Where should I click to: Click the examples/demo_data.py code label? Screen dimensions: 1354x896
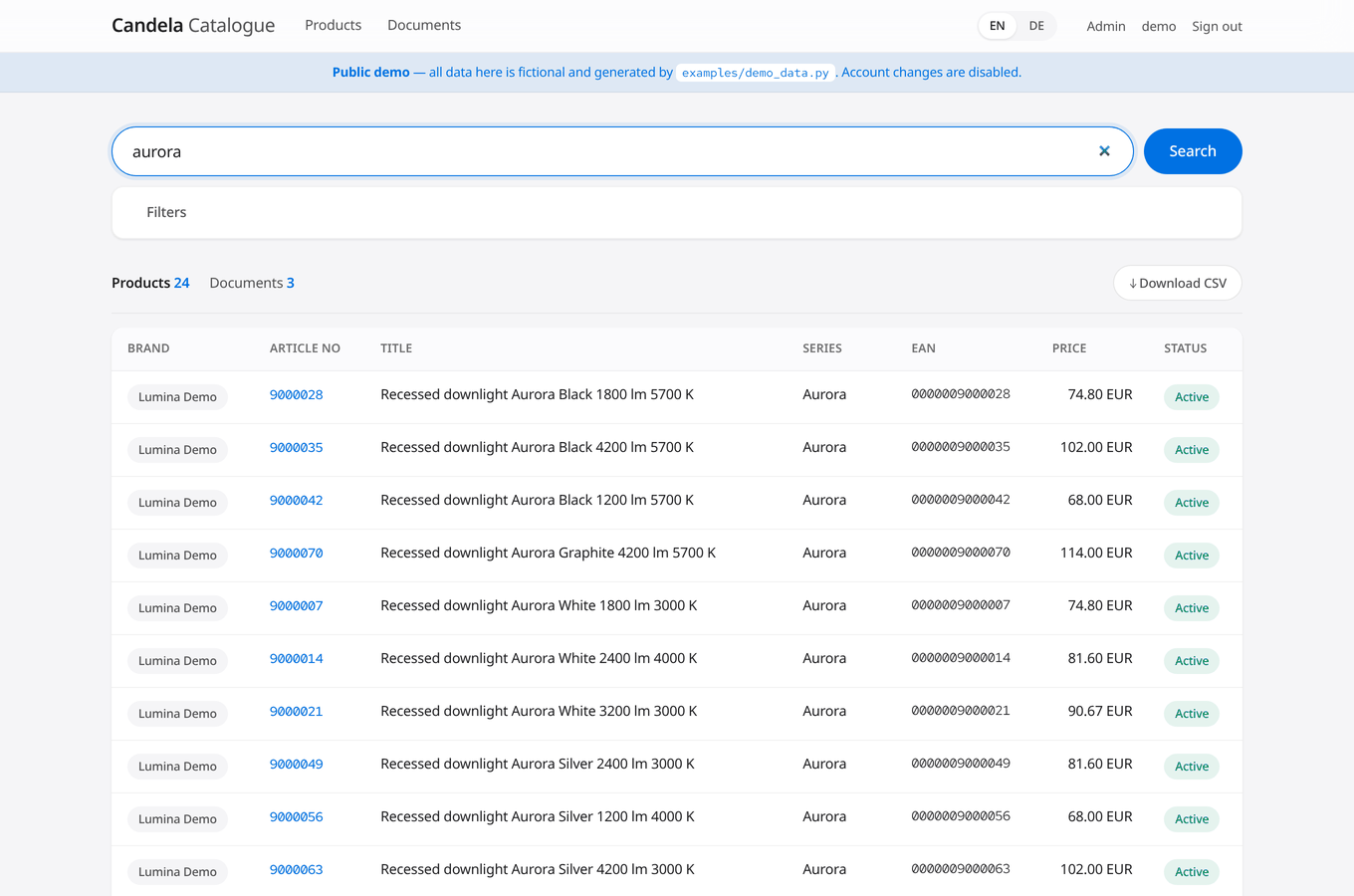point(755,73)
